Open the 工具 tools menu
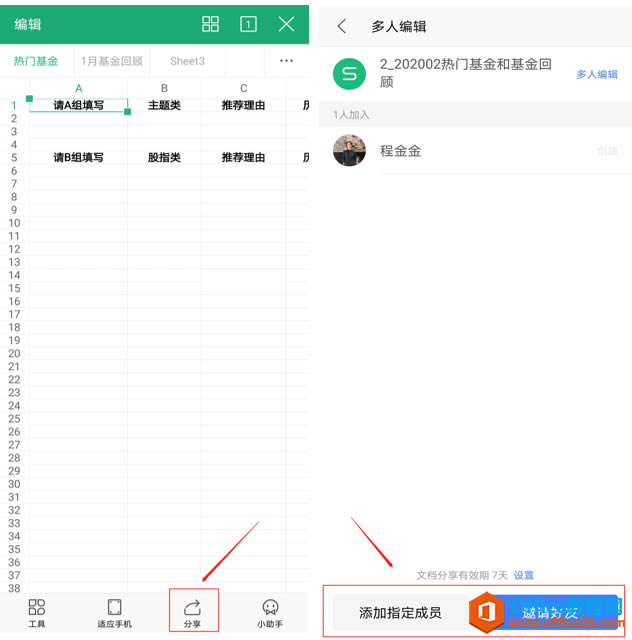The width and height of the screenshot is (632, 640). pos(37,612)
